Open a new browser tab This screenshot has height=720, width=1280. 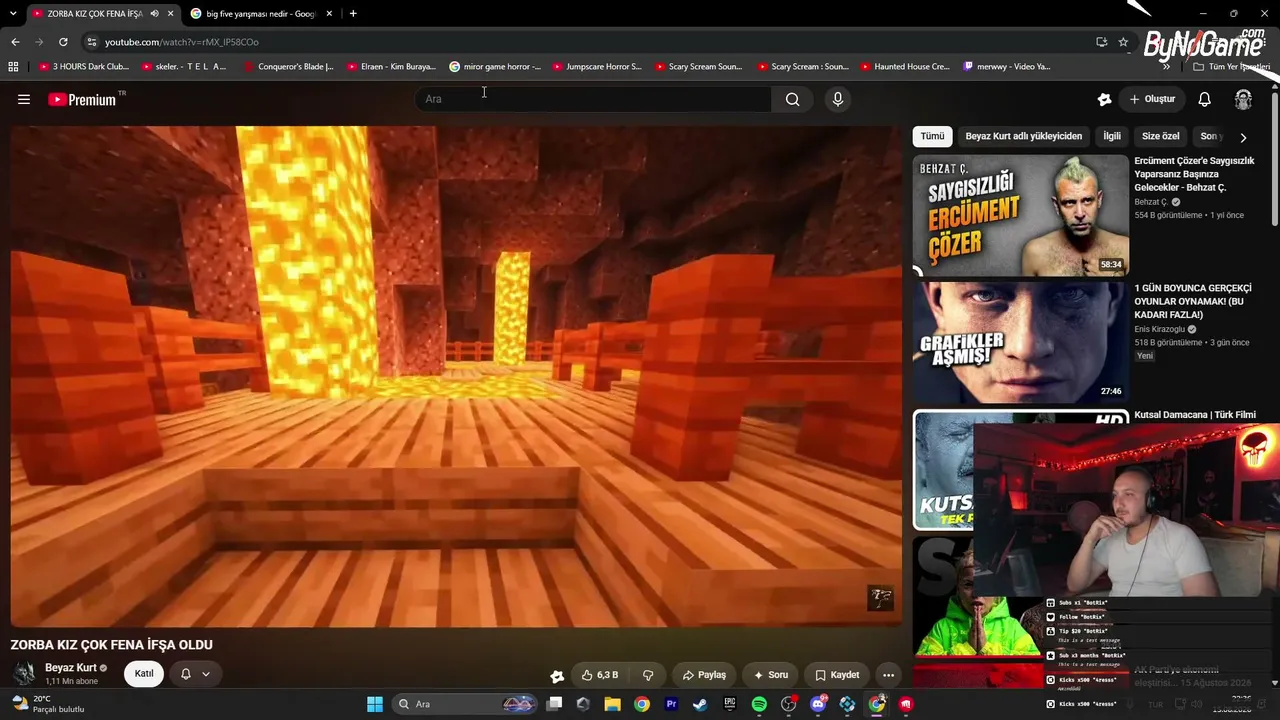[353, 14]
